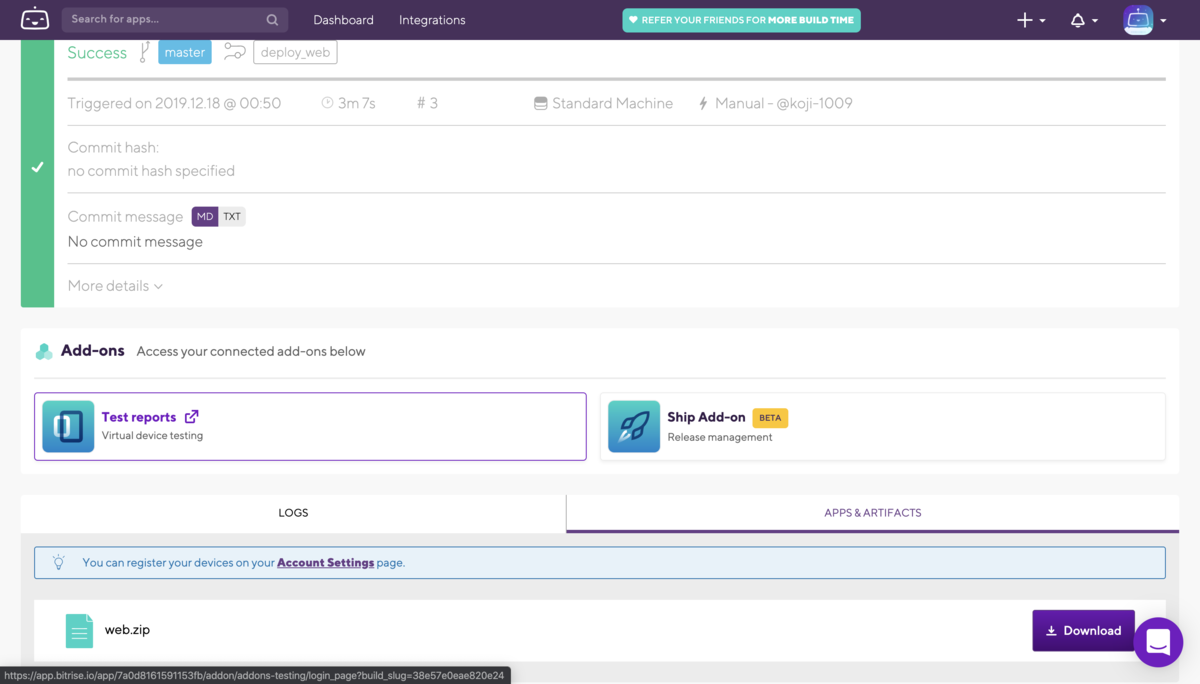Open the plus add-new dropdown
Viewport: 1200px width, 684px height.
click(x=1031, y=20)
